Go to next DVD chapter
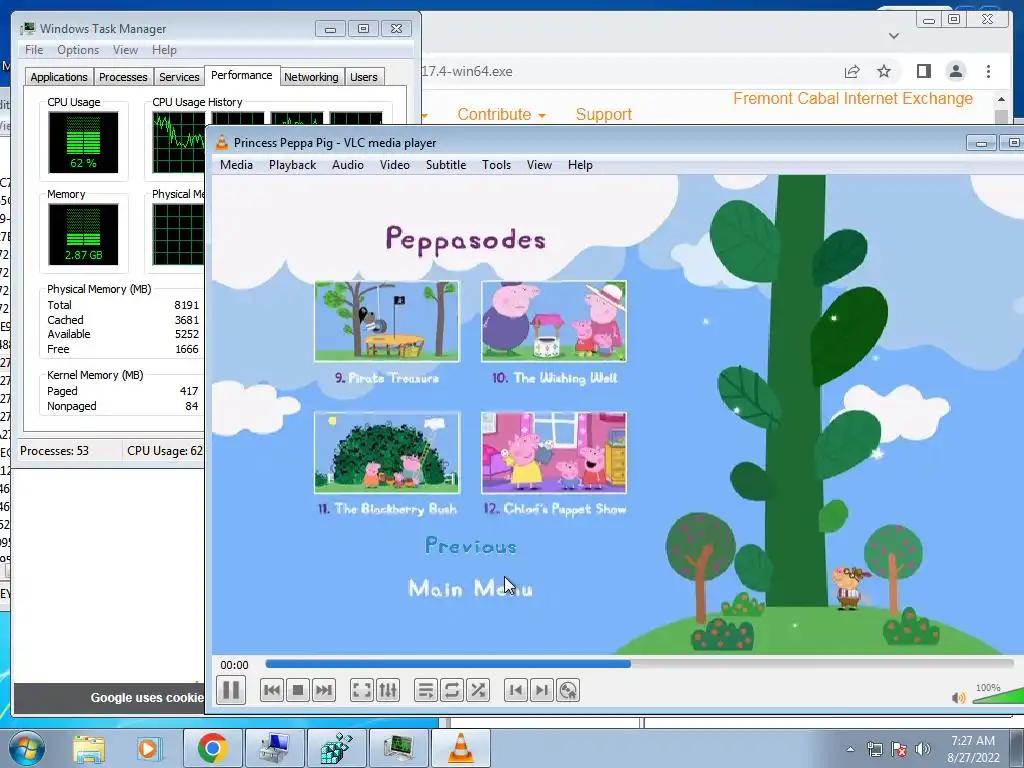The width and height of the screenshot is (1024, 768). tap(542, 690)
